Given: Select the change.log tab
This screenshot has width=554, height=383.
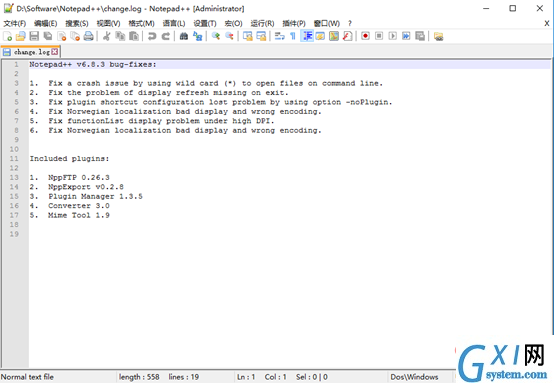Looking at the screenshot, I should (x=31, y=52).
